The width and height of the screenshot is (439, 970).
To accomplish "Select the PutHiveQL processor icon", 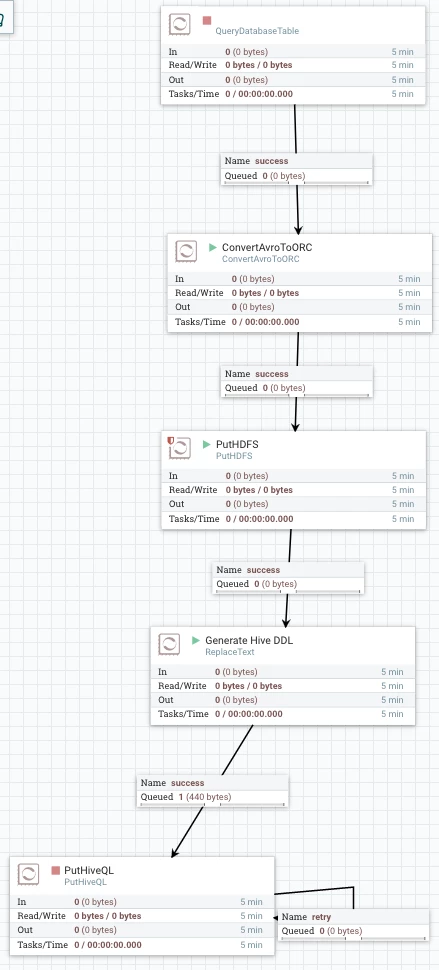I will coord(28,874).
